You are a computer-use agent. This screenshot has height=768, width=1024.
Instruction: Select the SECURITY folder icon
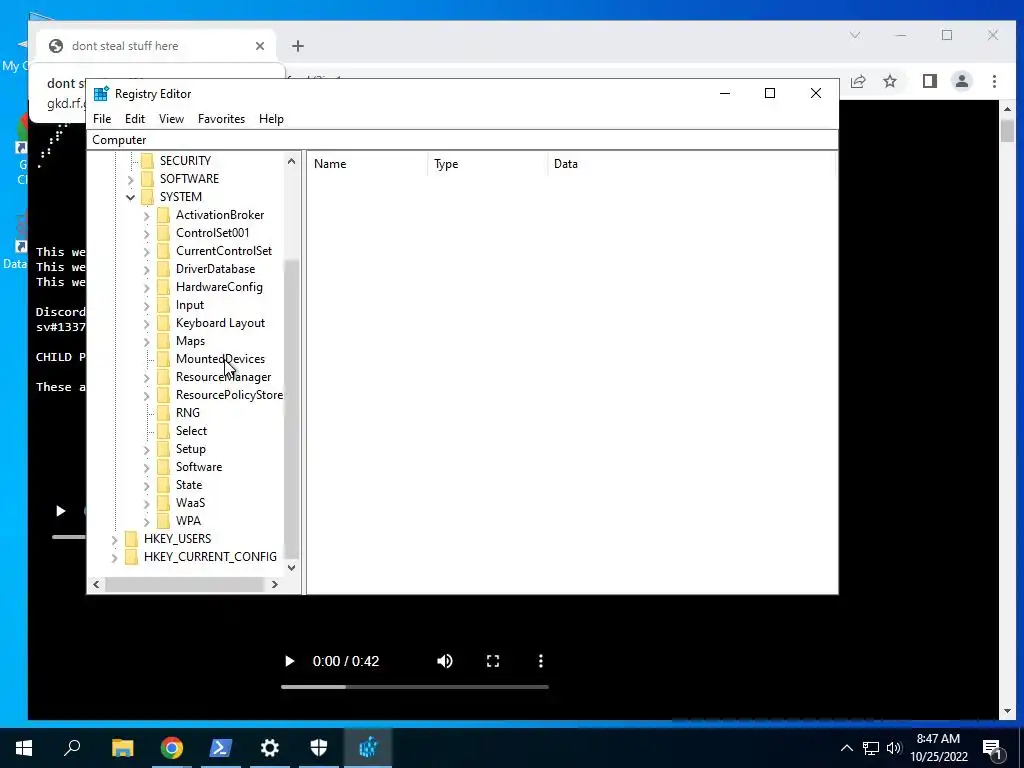[148, 161]
